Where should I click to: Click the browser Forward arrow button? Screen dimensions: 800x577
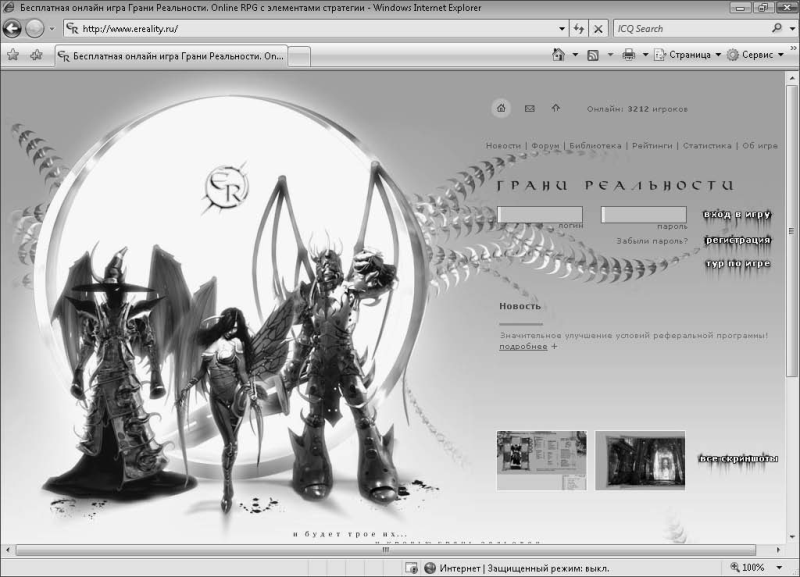(x=35, y=29)
